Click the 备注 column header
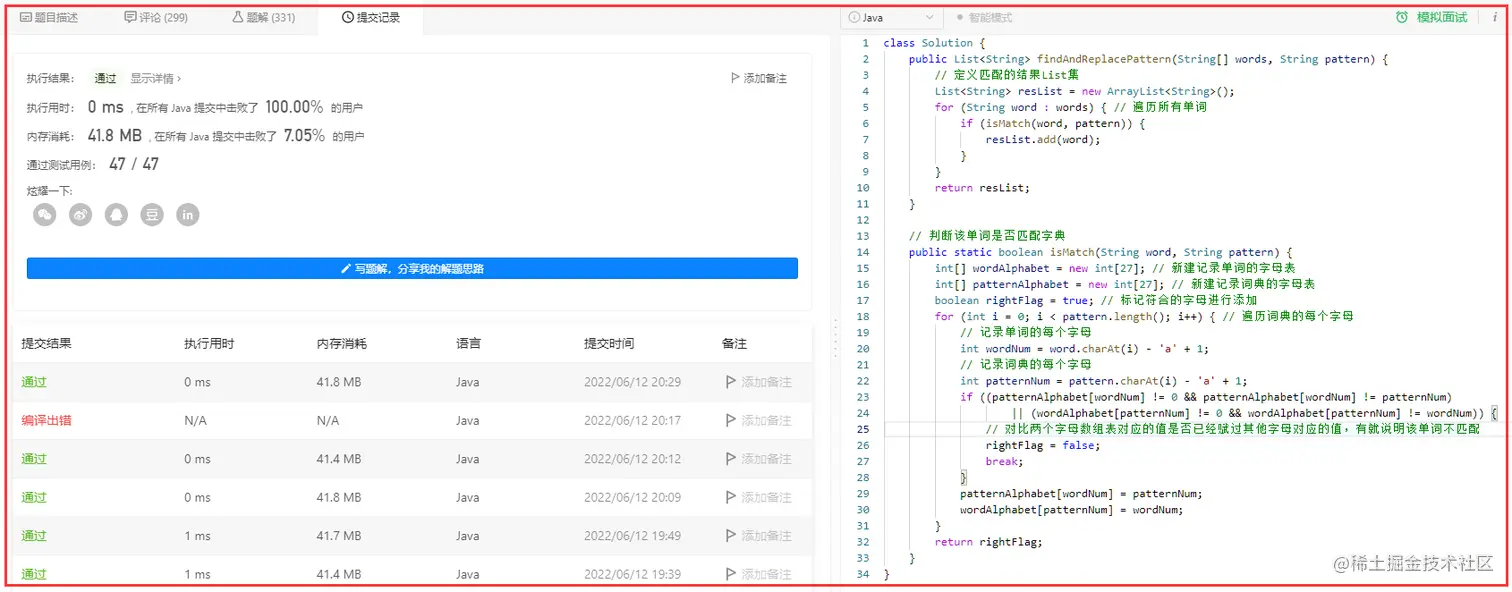 (734, 344)
